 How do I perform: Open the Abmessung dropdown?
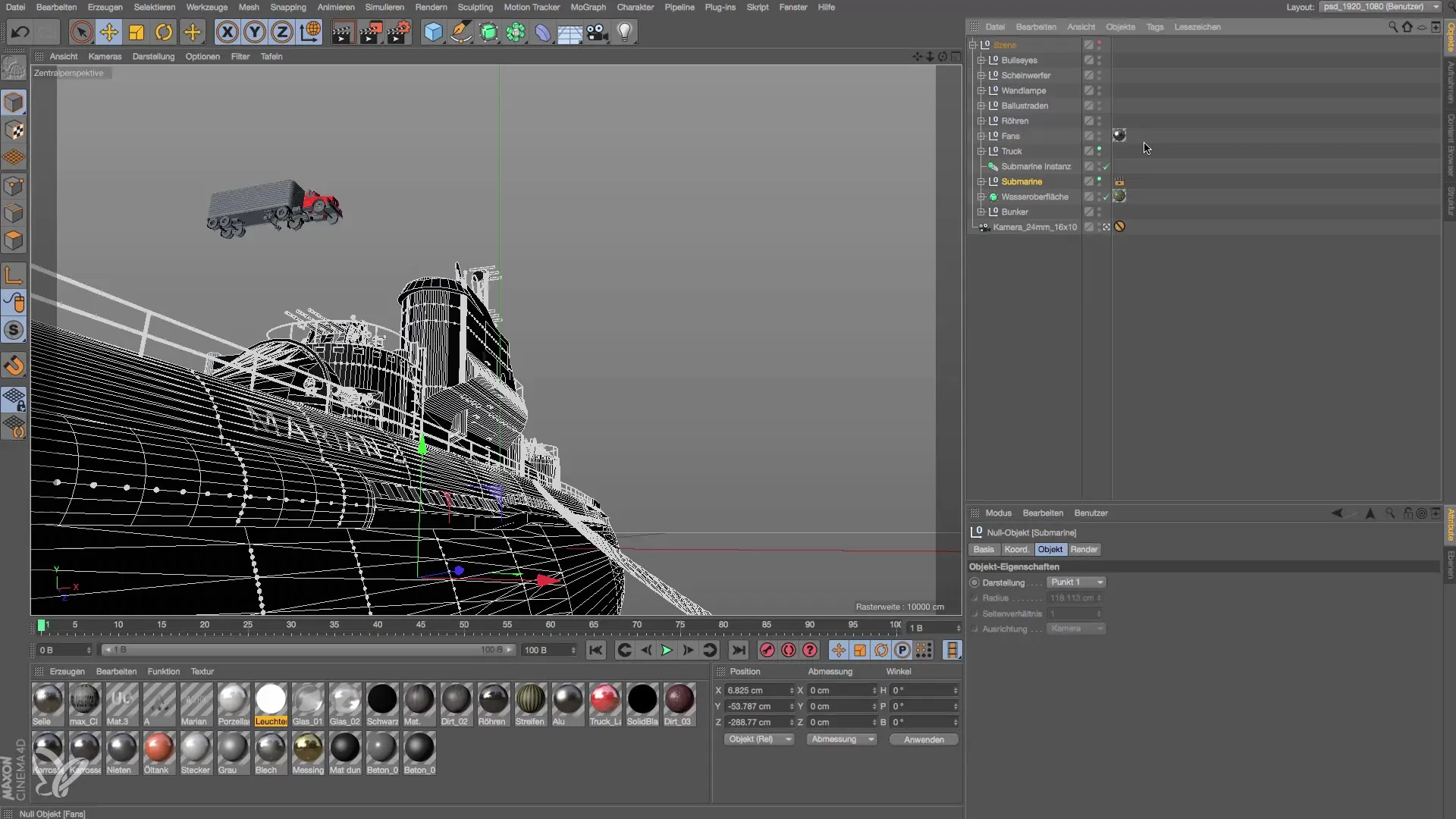click(842, 739)
